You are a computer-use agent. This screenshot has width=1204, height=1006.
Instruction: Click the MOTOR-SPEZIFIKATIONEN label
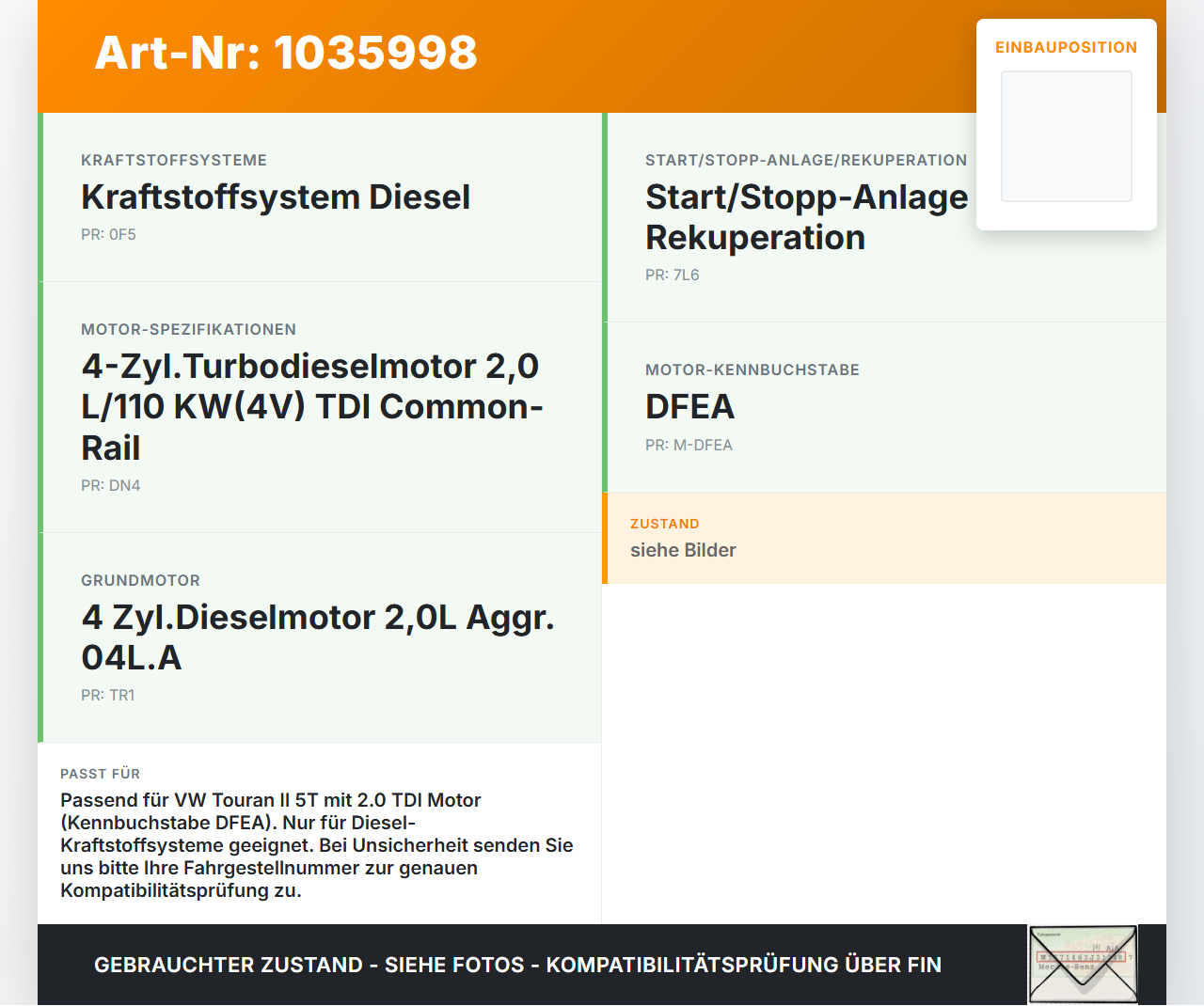[x=188, y=329]
